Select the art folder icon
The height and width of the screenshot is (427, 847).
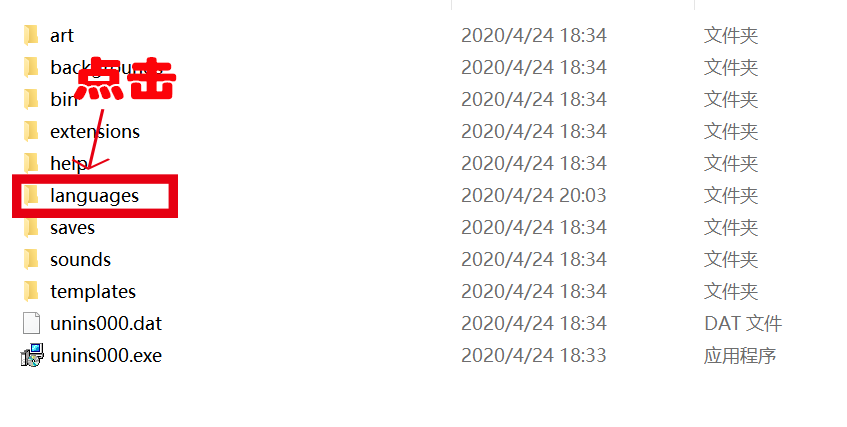click(x=31, y=35)
